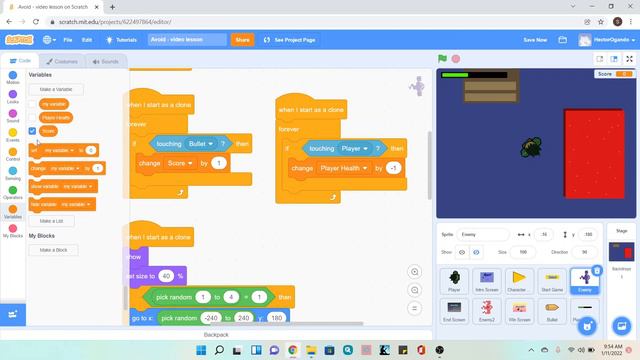Select the Motion blocks category

pyautogui.click(x=13, y=78)
